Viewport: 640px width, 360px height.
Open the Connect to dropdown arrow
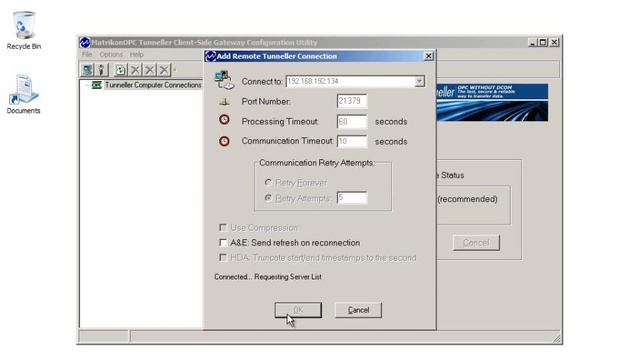coord(419,81)
